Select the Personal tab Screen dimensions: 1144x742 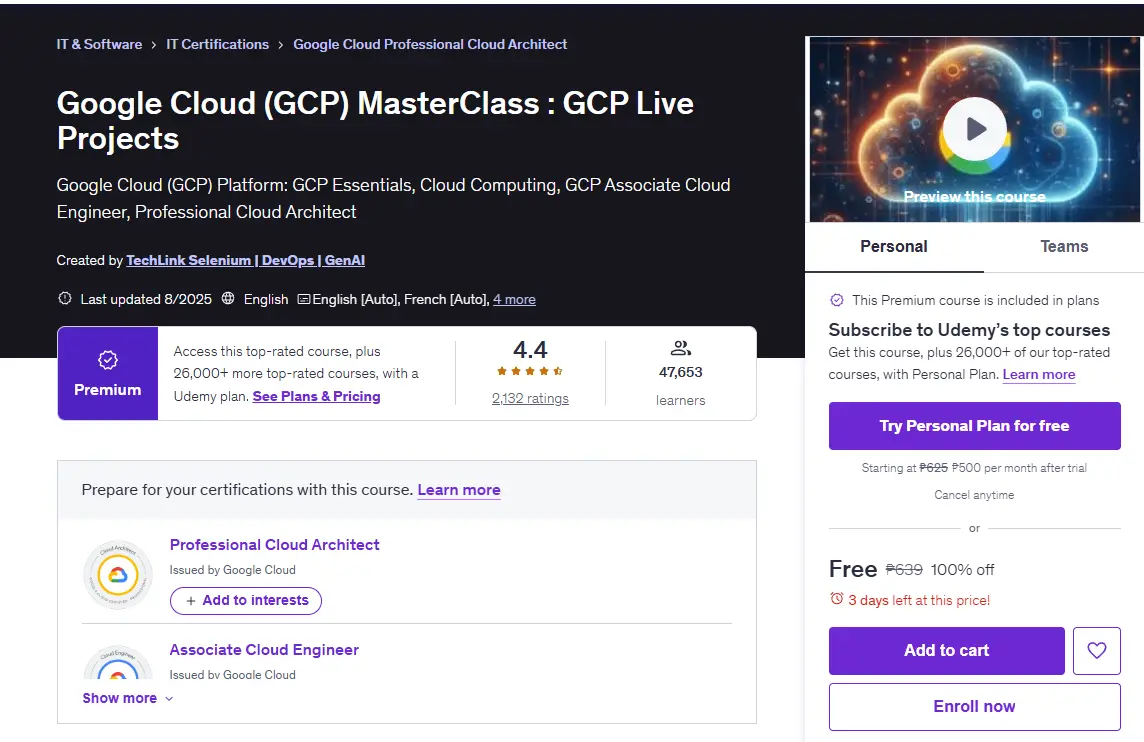pyautogui.click(x=894, y=247)
